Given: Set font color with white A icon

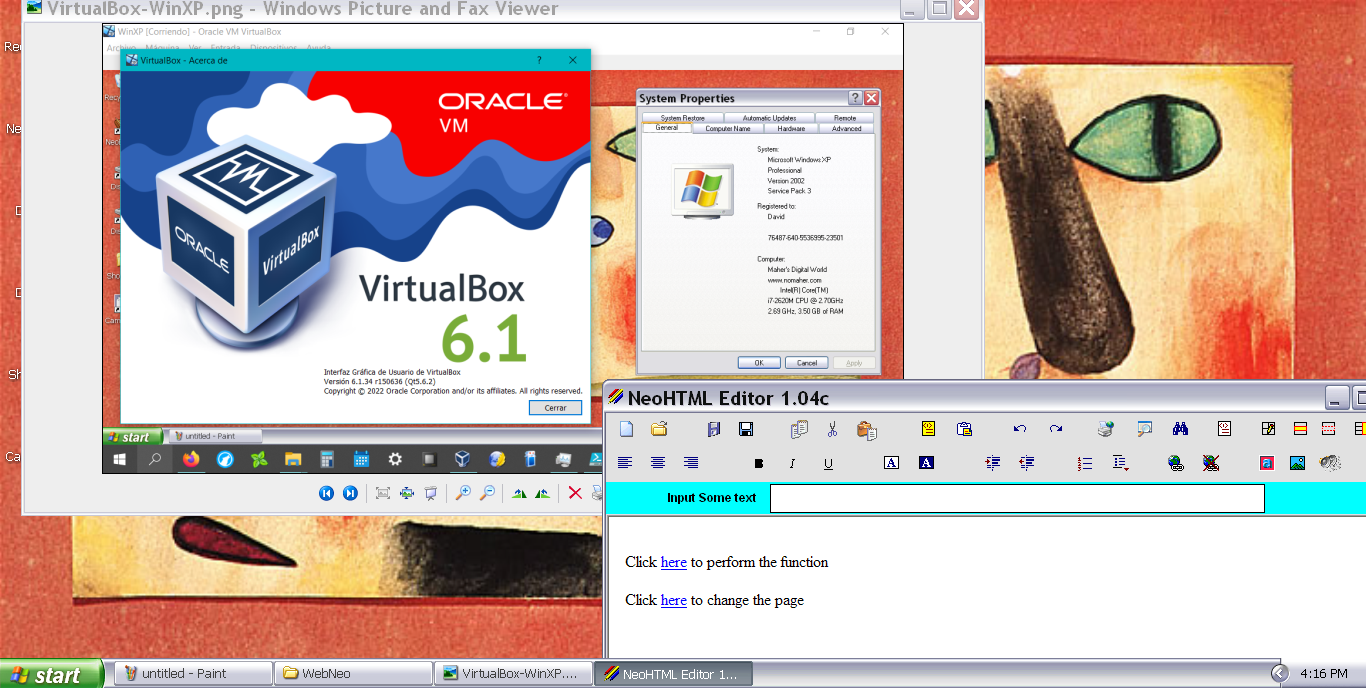Looking at the screenshot, I should [892, 463].
